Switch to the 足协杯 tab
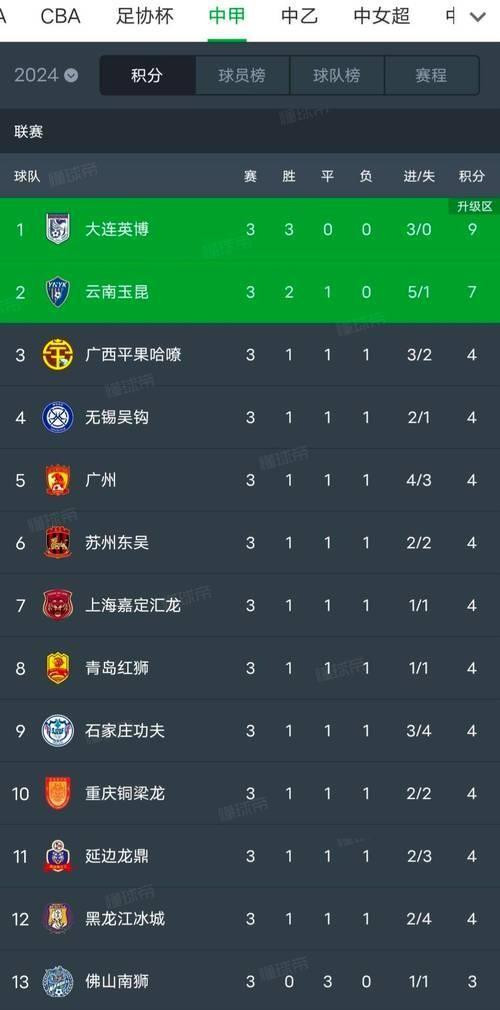This screenshot has width=500, height=1010. pos(145,16)
